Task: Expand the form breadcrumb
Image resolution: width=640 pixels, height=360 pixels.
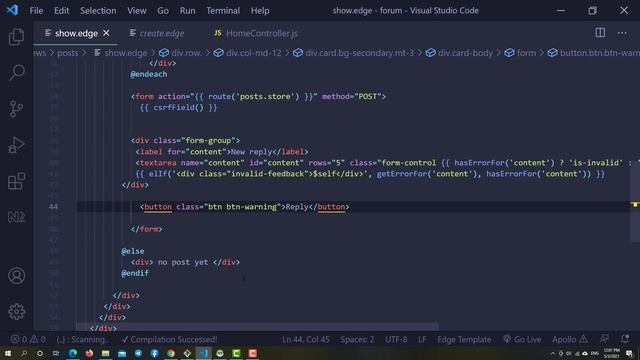Action: click(x=520, y=53)
